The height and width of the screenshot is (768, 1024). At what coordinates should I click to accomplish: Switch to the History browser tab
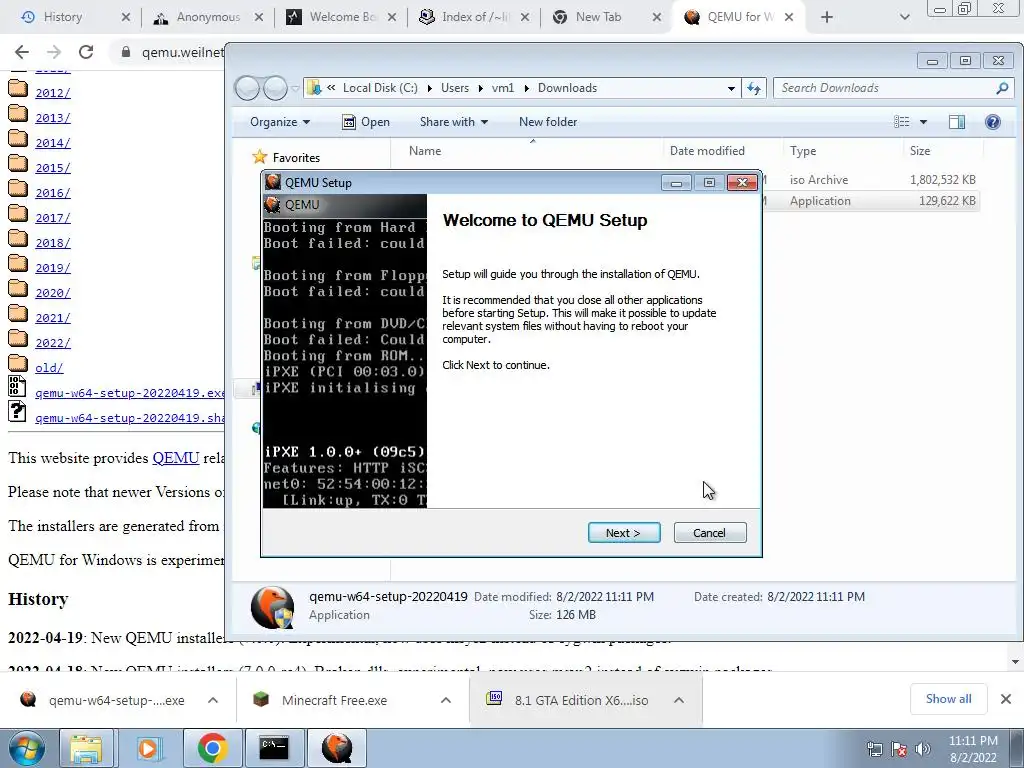pyautogui.click(x=73, y=17)
